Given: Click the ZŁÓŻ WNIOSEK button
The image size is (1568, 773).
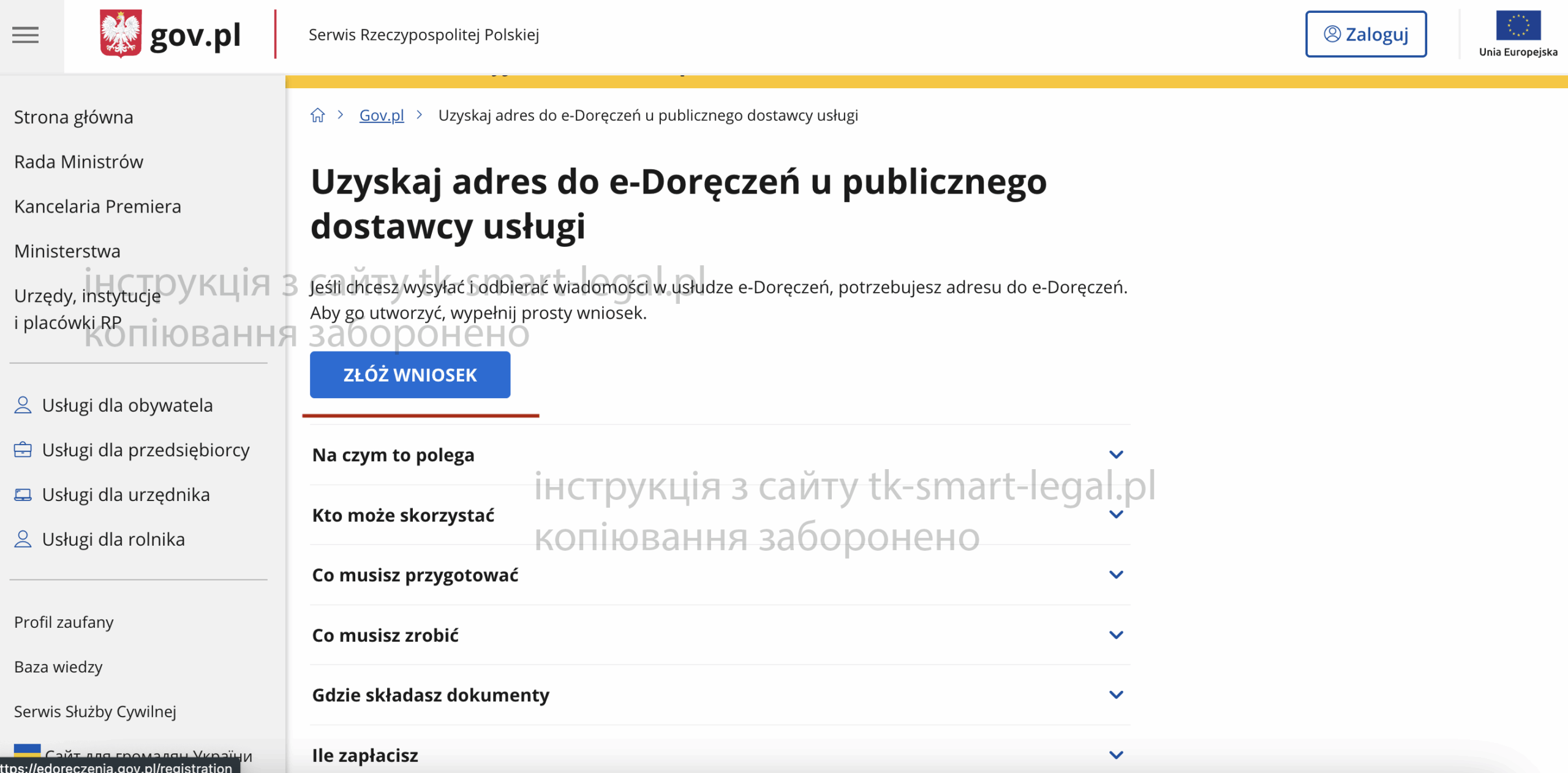Looking at the screenshot, I should click(x=409, y=374).
